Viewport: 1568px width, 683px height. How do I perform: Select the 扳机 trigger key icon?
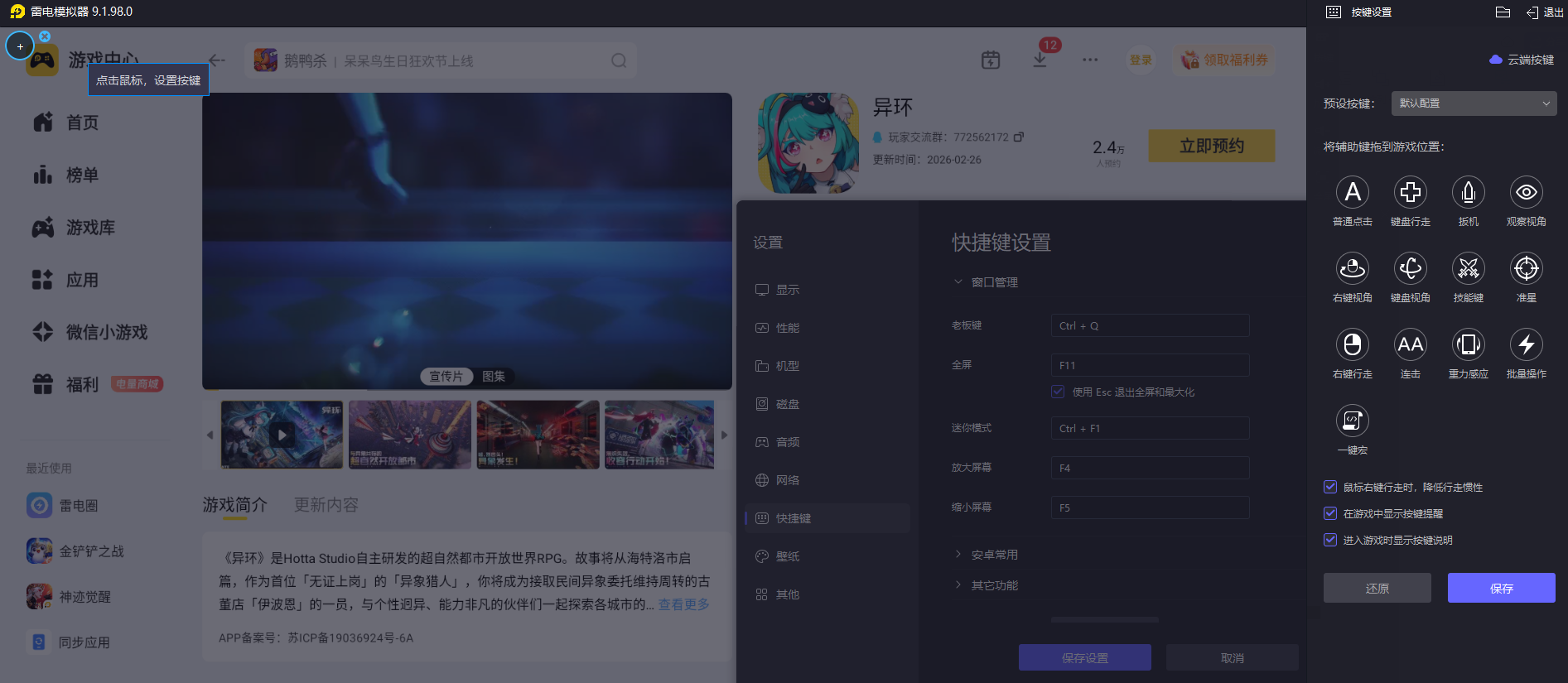point(1469,192)
